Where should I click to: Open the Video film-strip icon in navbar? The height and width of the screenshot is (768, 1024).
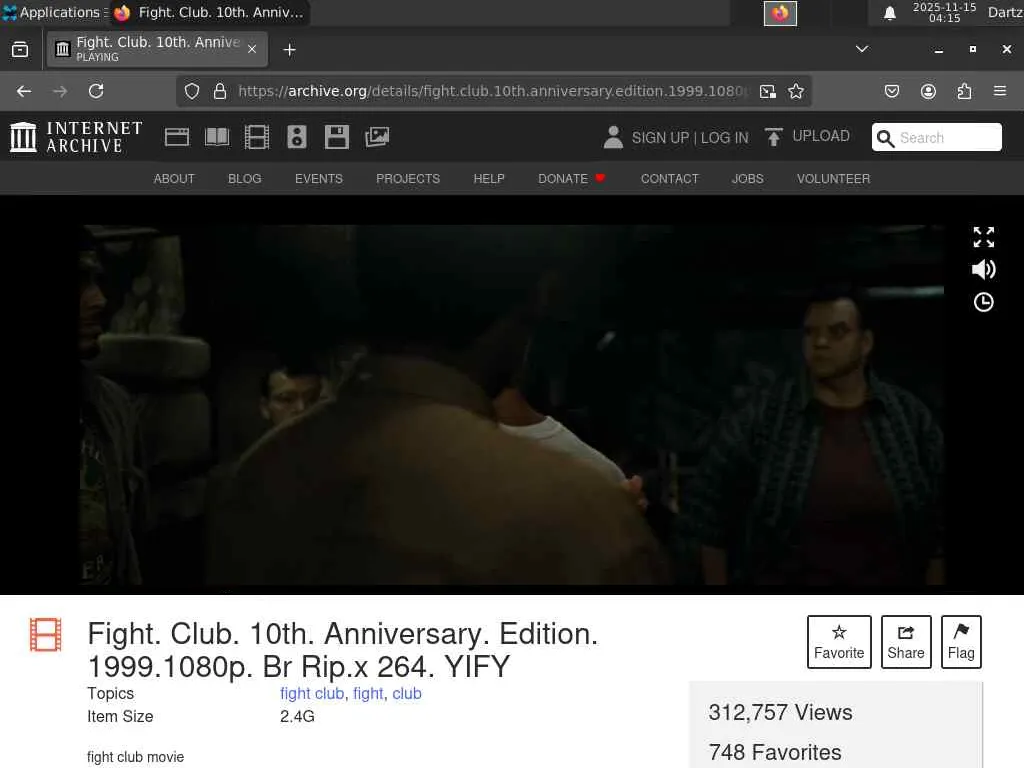(257, 137)
